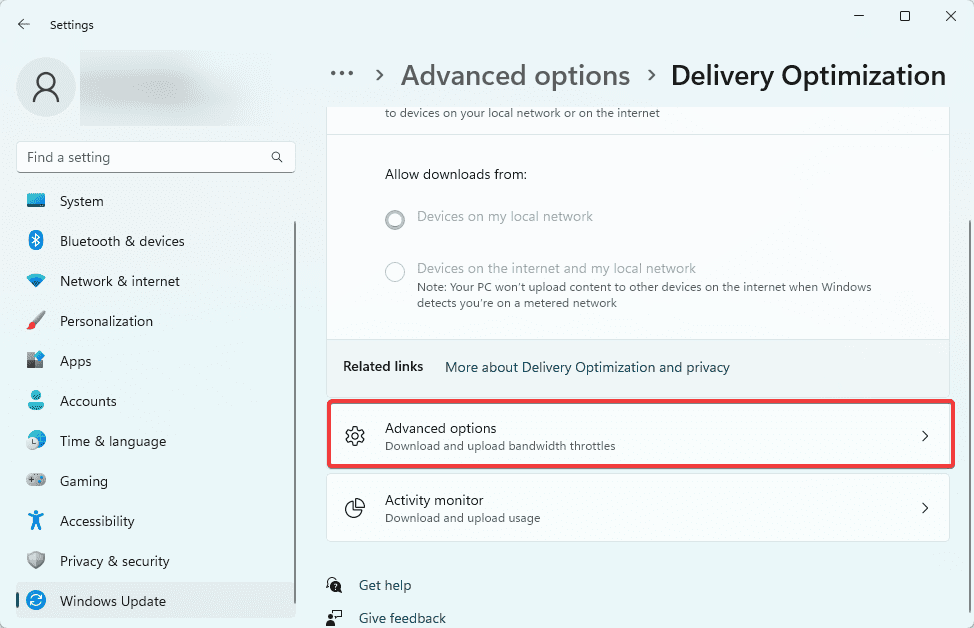Choose Devices on the internet and local network

[x=395, y=271]
